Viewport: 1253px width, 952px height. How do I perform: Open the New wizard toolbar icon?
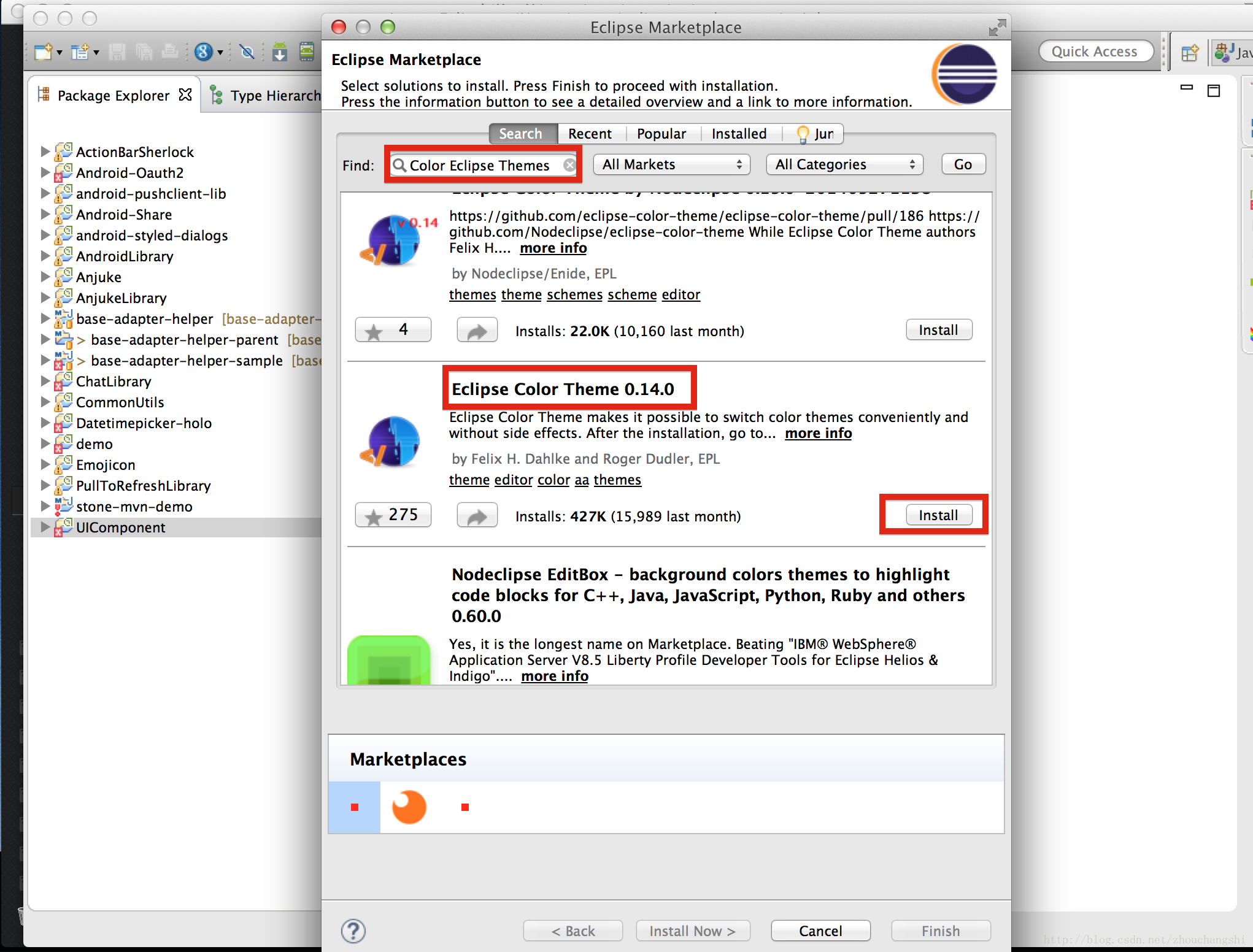click(x=44, y=52)
